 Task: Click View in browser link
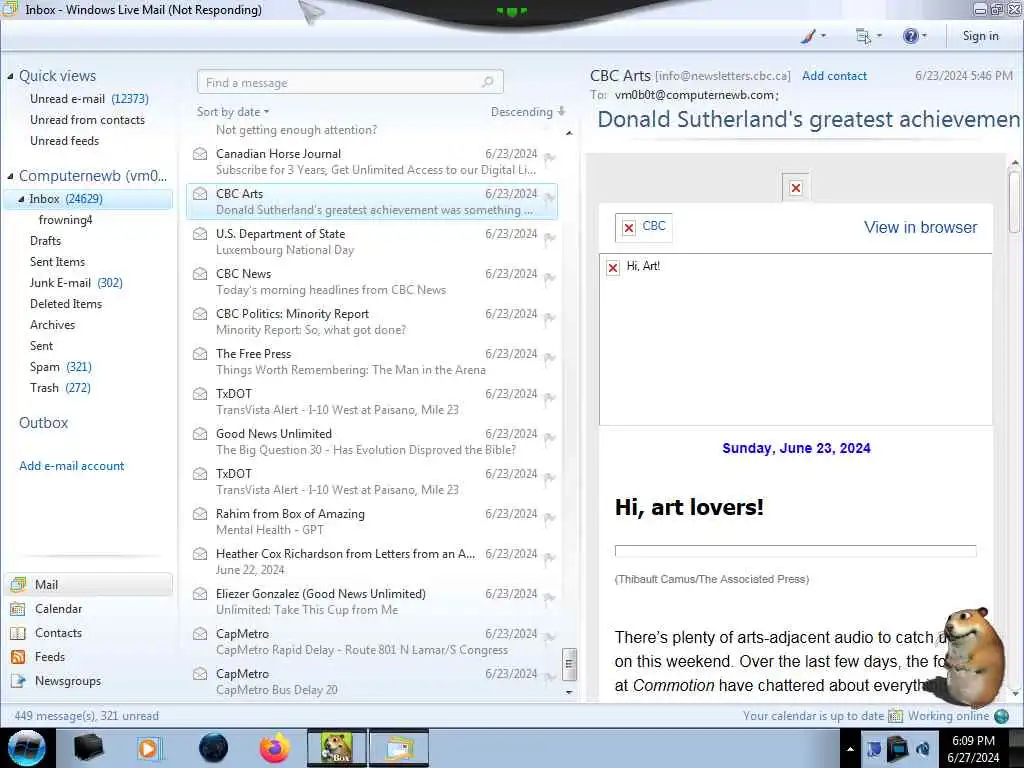(x=920, y=227)
